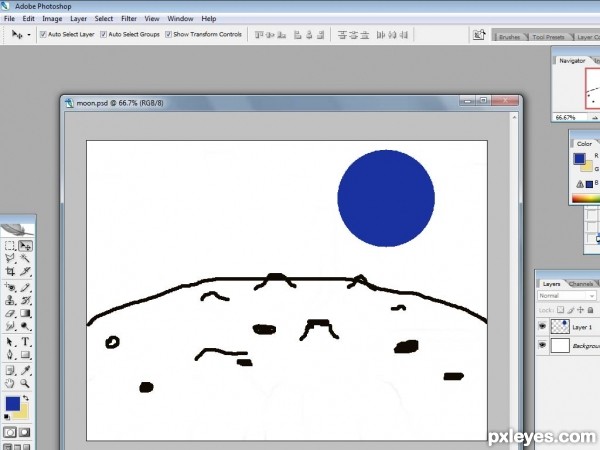The width and height of the screenshot is (600, 450).
Task: Hide the Background layer eye icon
Action: [x=542, y=345]
